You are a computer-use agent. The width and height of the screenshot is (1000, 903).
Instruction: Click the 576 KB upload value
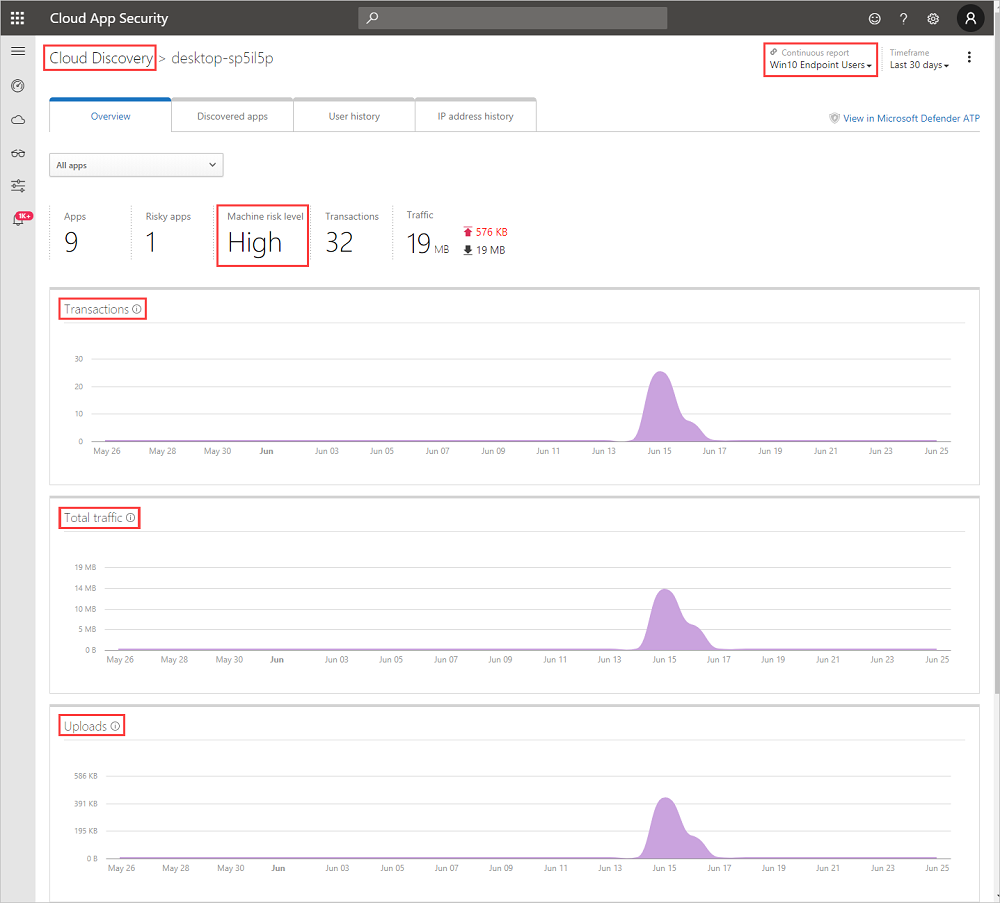point(492,232)
